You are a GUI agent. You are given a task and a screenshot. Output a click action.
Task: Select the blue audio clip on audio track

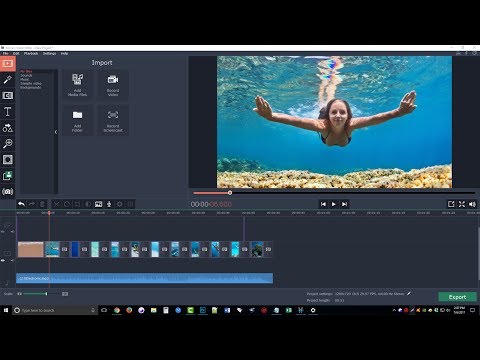coord(144,278)
